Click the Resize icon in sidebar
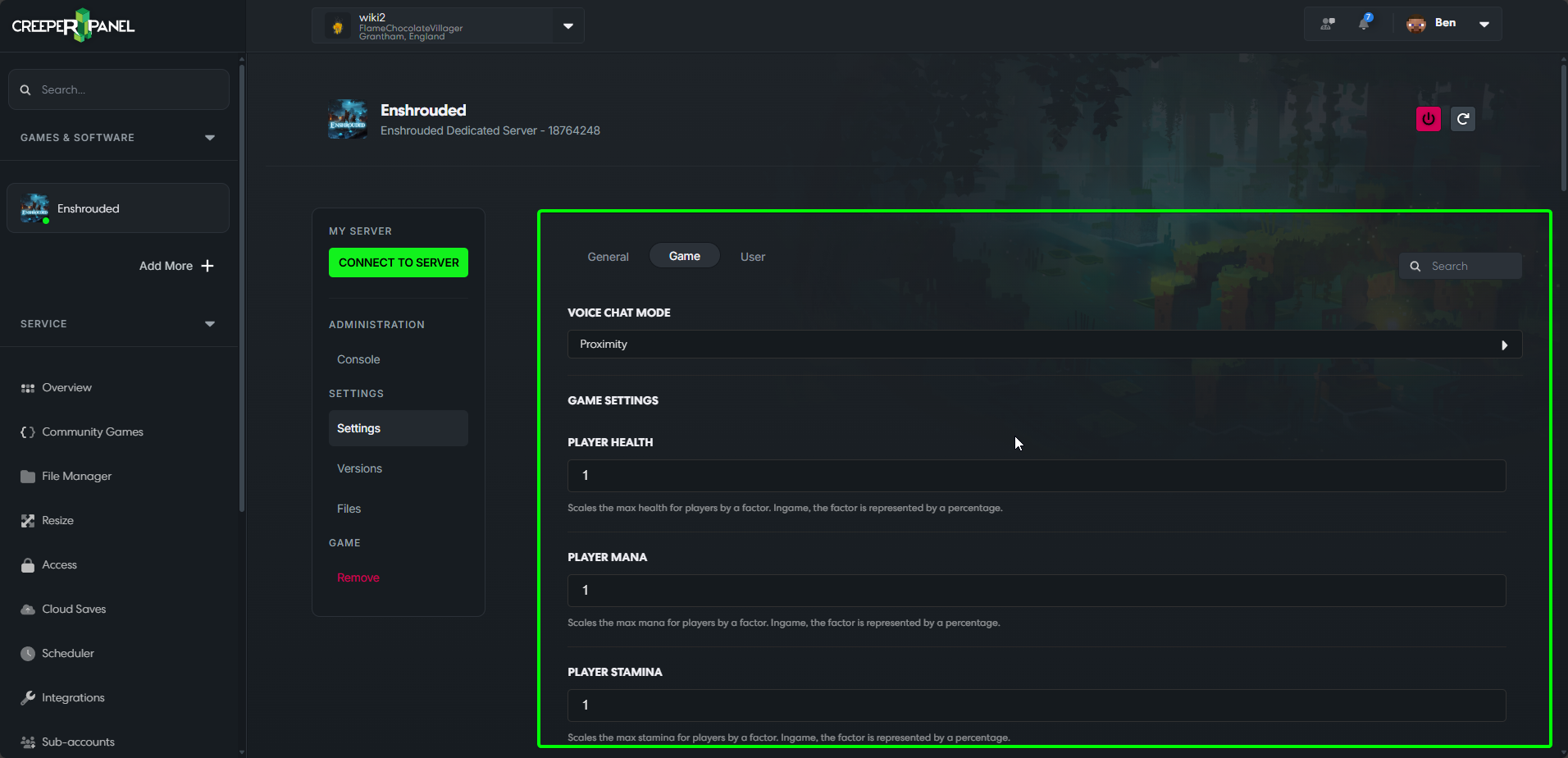The height and width of the screenshot is (758, 1568). [28, 521]
